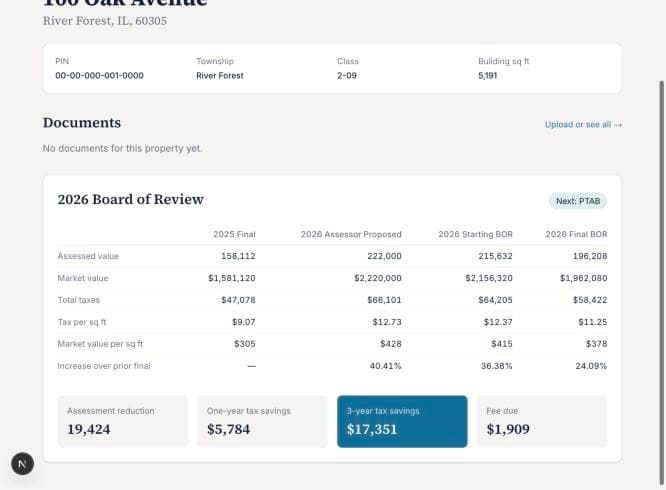This screenshot has width=666, height=490.
Task: Click the address line River Forest, IL, 60305
Action: pos(105,21)
